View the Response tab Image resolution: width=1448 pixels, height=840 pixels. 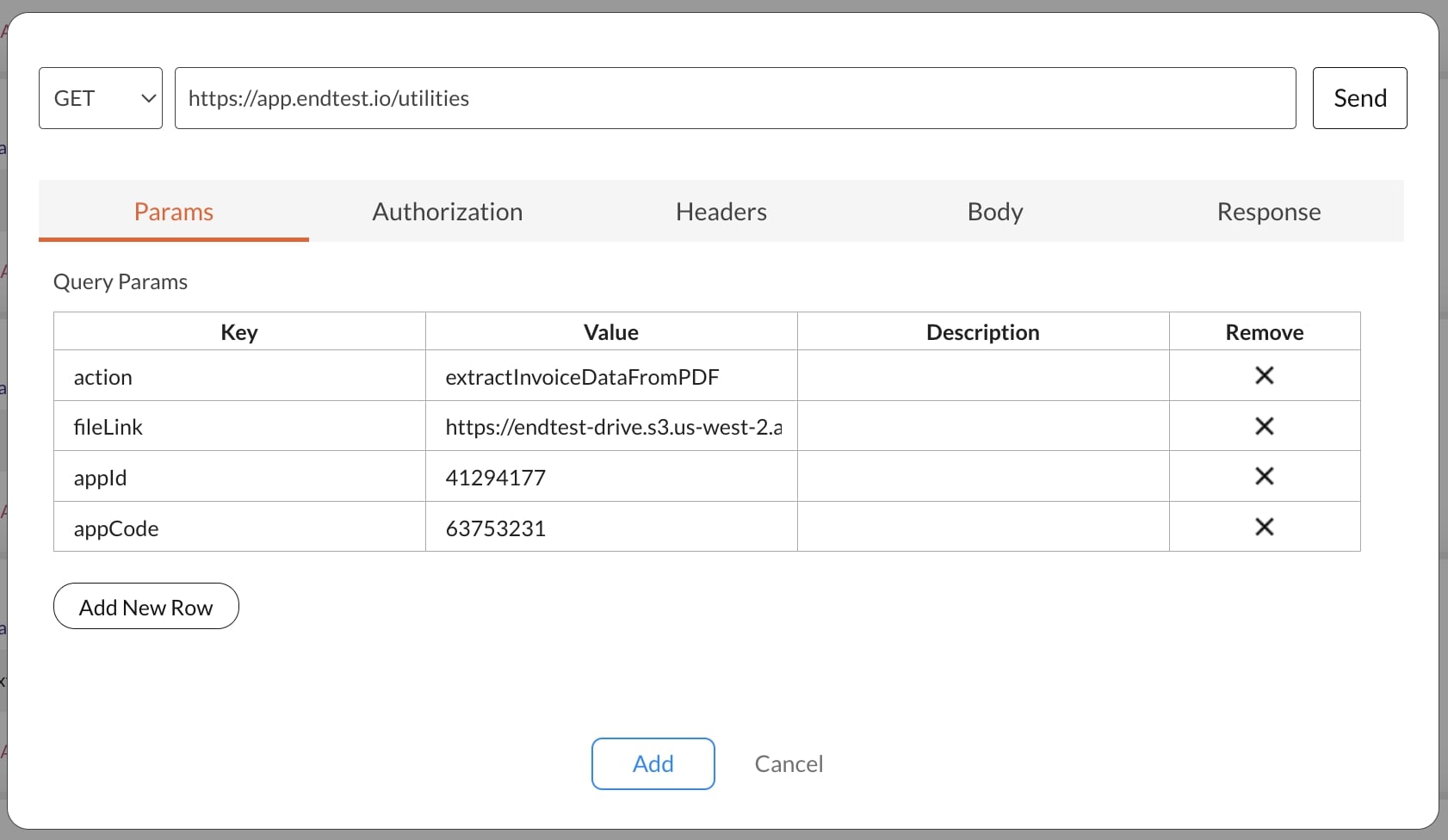pyautogui.click(x=1268, y=212)
